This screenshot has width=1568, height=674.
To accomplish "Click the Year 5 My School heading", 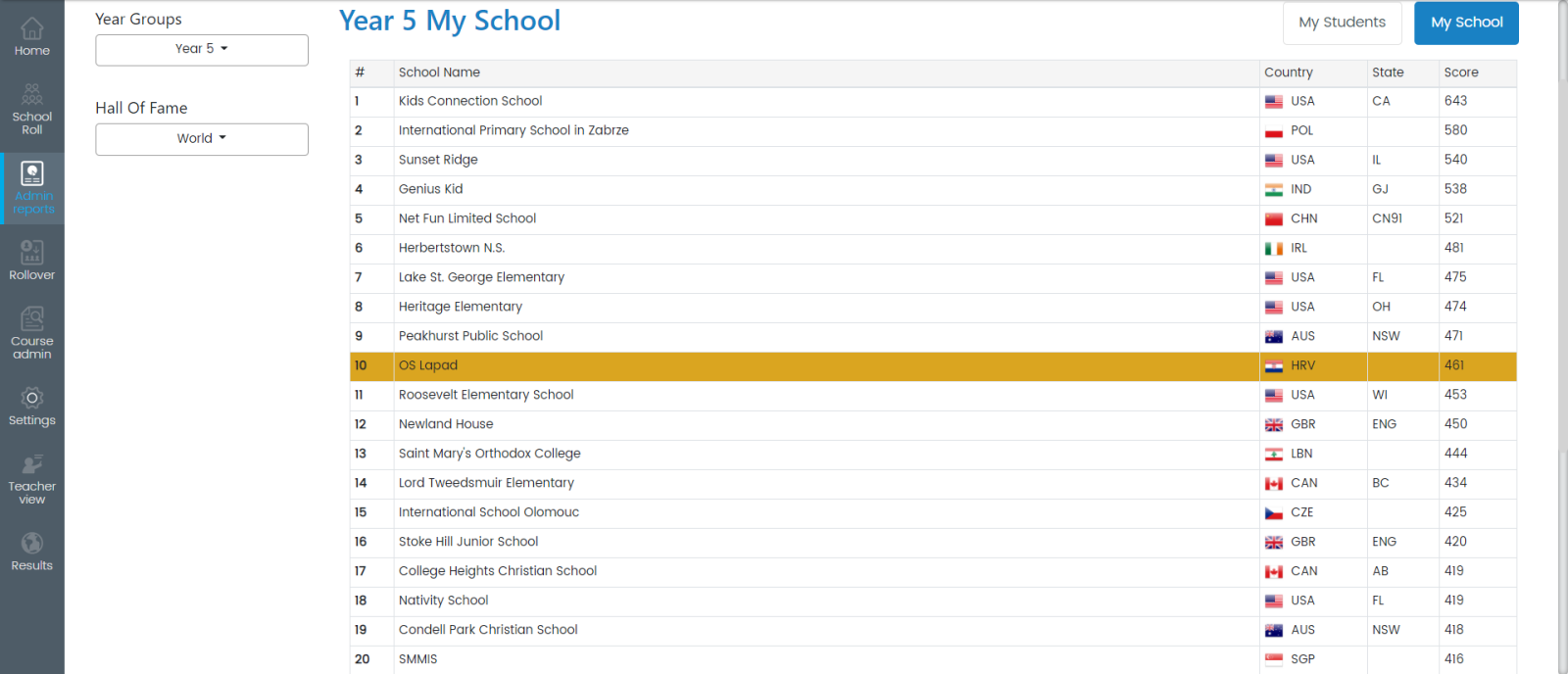I will pos(450,21).
